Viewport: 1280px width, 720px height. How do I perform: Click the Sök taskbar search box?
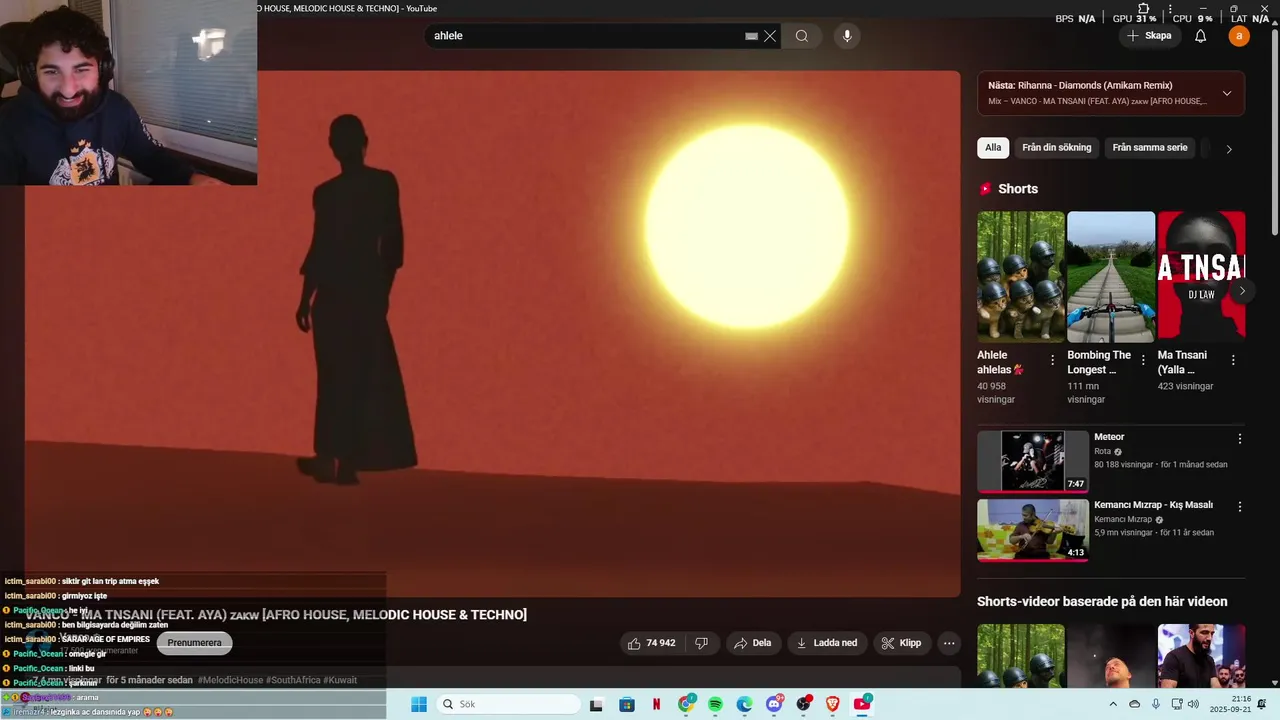pos(507,704)
